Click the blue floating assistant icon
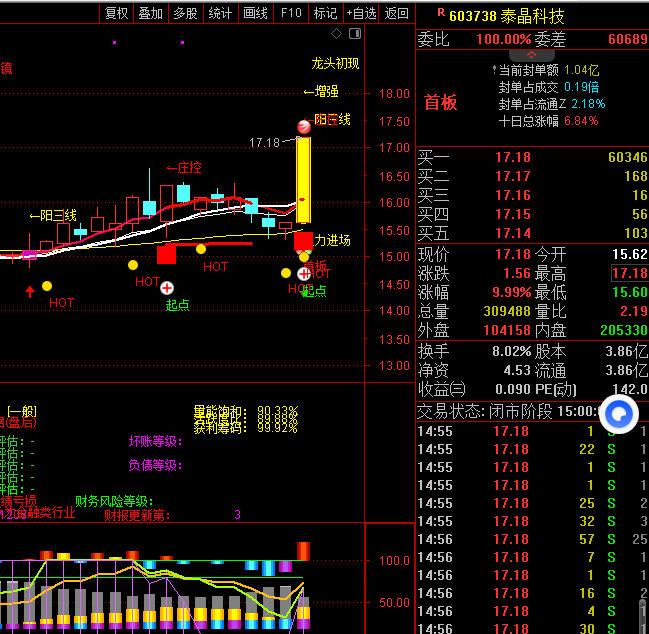The width and height of the screenshot is (649, 634). (618, 415)
